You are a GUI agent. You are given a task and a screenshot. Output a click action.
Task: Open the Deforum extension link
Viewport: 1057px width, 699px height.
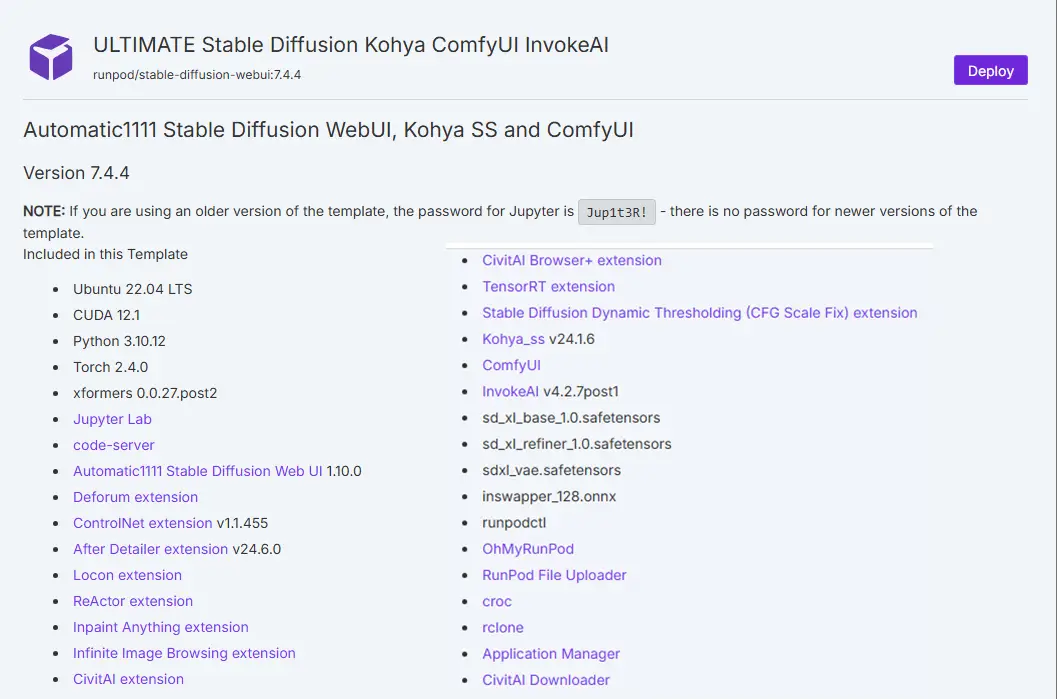tap(135, 497)
